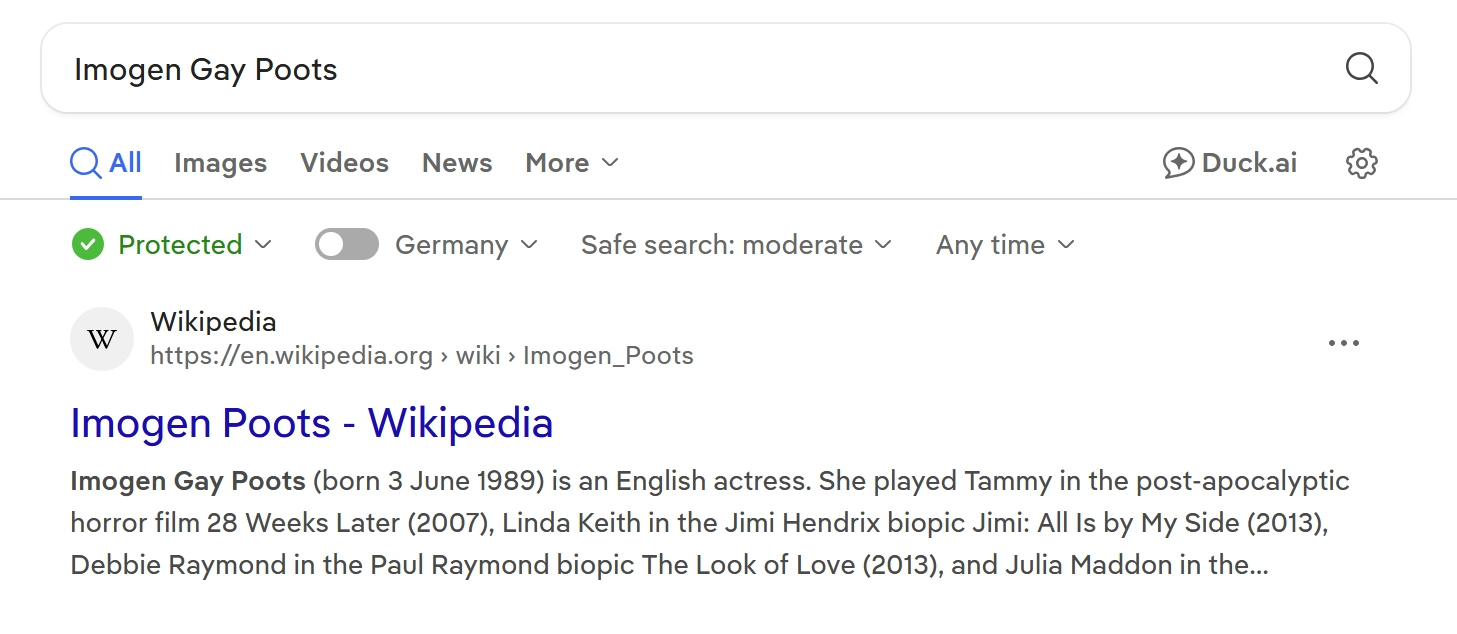
Task: Expand the More search categories menu
Action: [572, 163]
